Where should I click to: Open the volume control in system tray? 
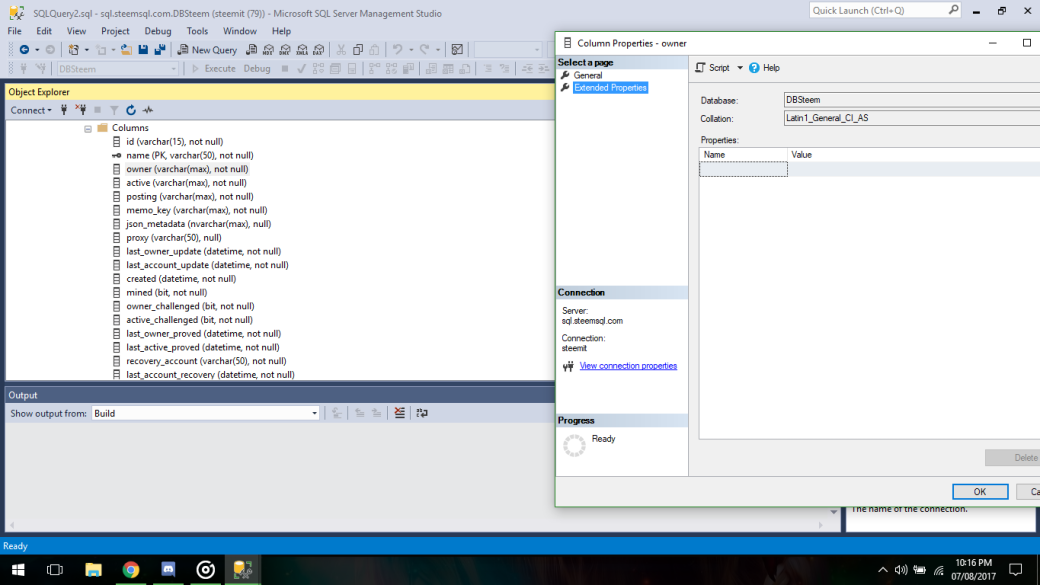coord(901,570)
